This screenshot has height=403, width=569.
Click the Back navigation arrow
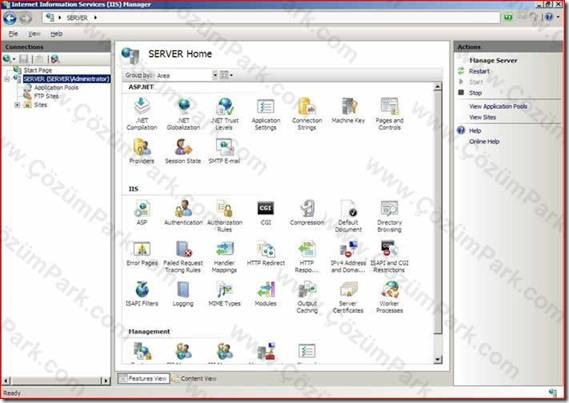[x=10, y=18]
